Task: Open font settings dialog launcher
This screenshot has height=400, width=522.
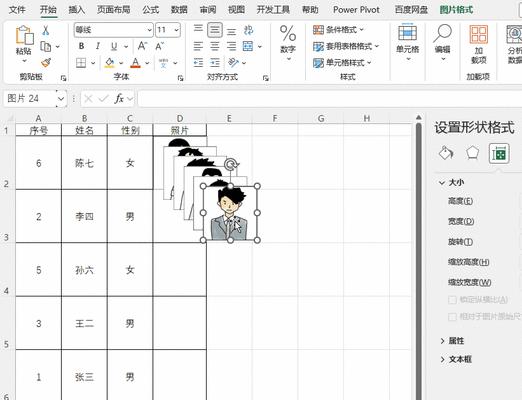Action: [x=180, y=78]
